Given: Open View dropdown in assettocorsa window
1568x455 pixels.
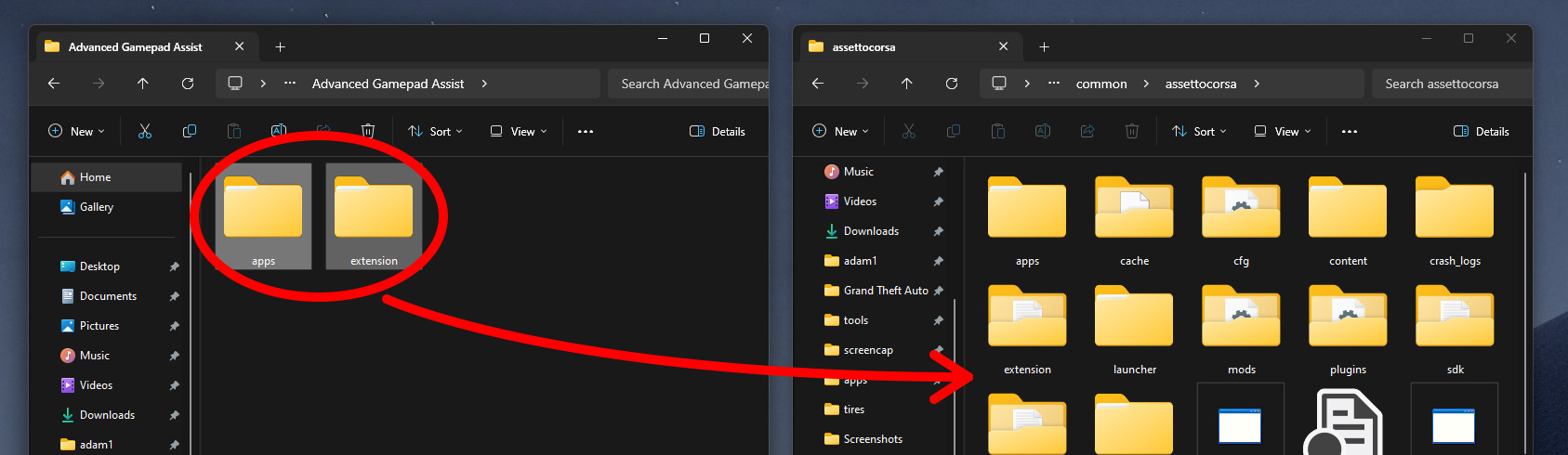Looking at the screenshot, I should 1283,131.
